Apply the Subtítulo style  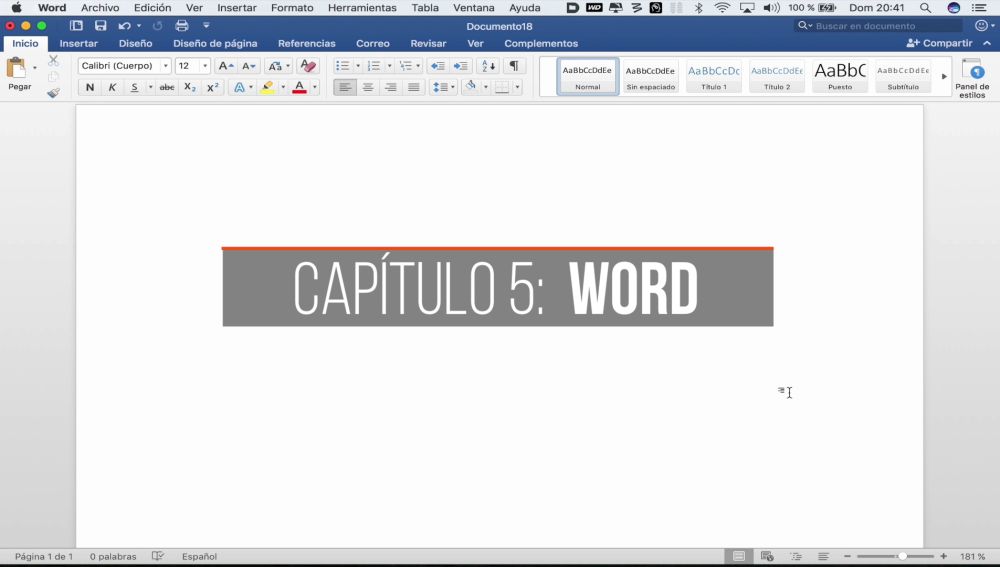903,77
